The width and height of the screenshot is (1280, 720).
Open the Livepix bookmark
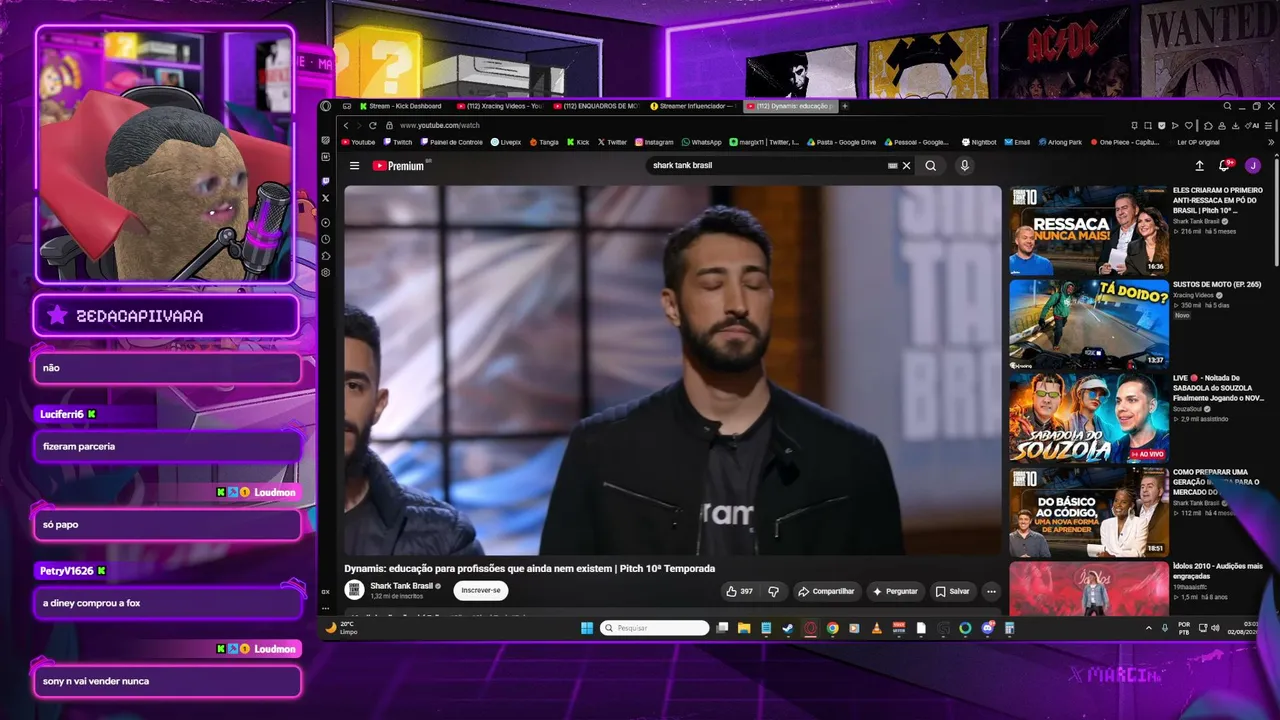pyautogui.click(x=506, y=143)
